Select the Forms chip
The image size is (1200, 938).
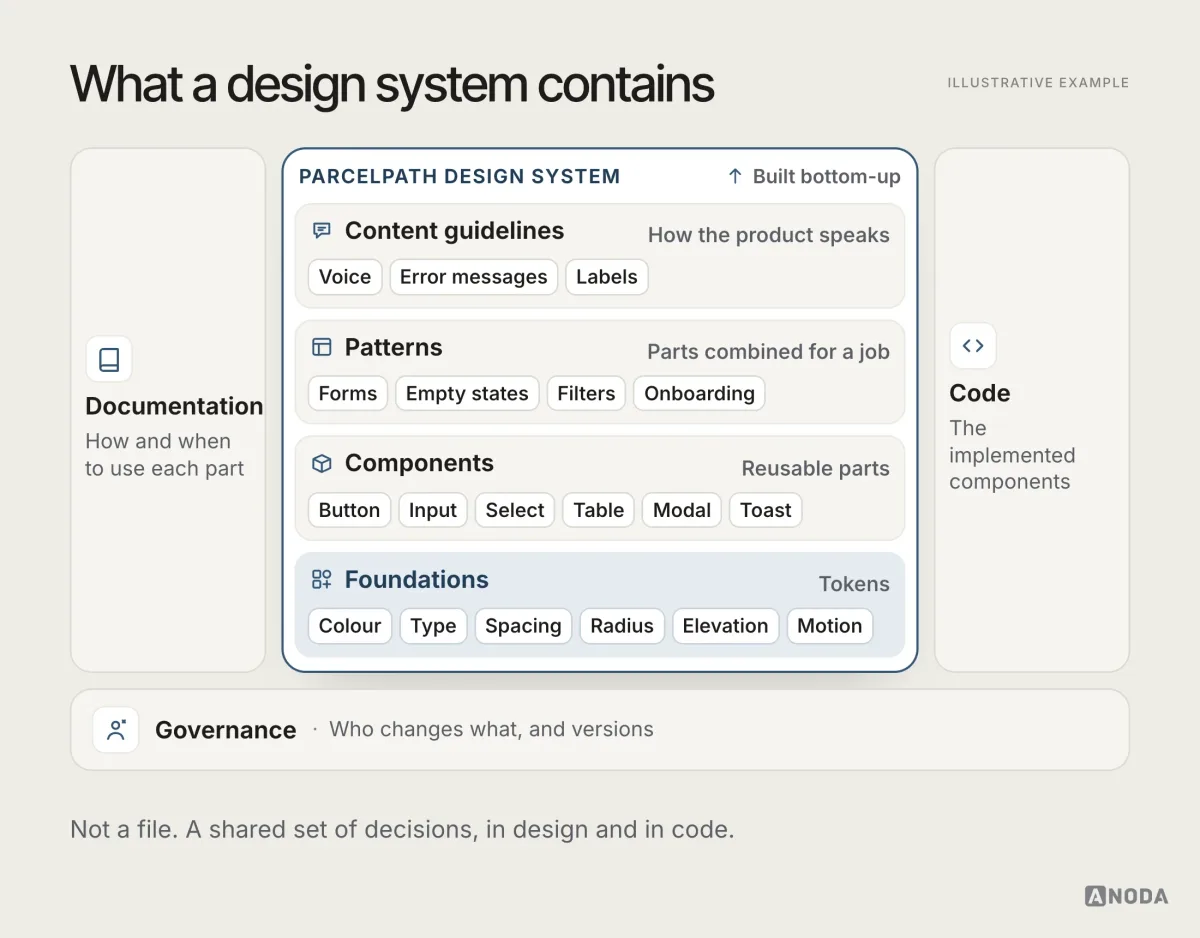coord(348,394)
